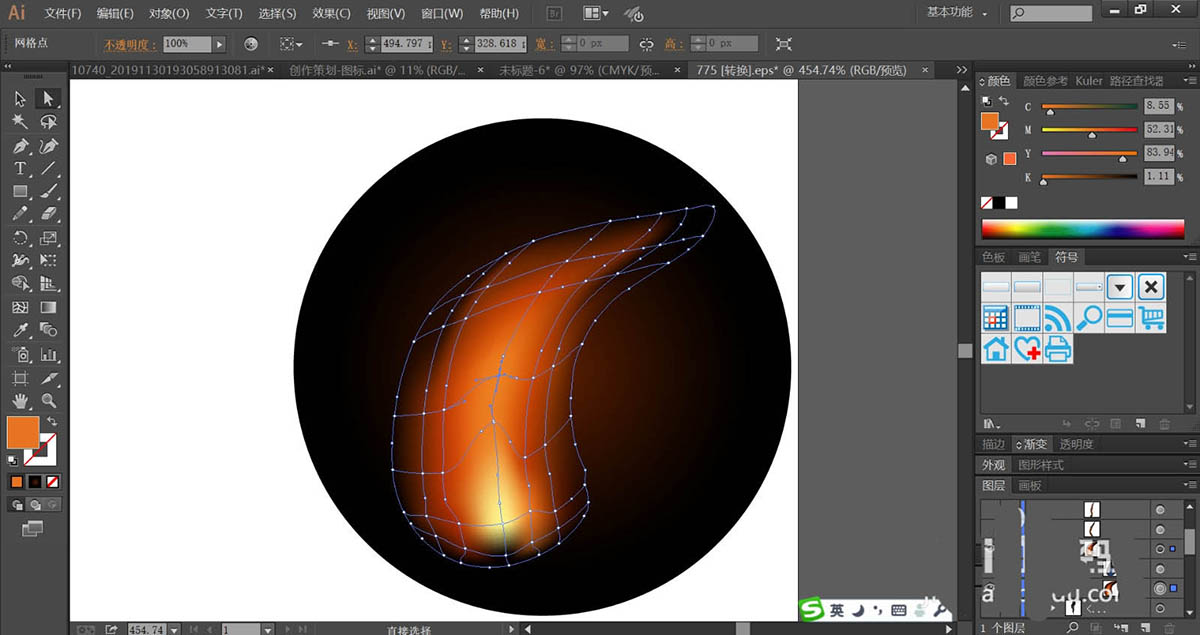This screenshot has width=1200, height=635.
Task: Pick a color from the spectrum bar
Action: coord(1083,229)
